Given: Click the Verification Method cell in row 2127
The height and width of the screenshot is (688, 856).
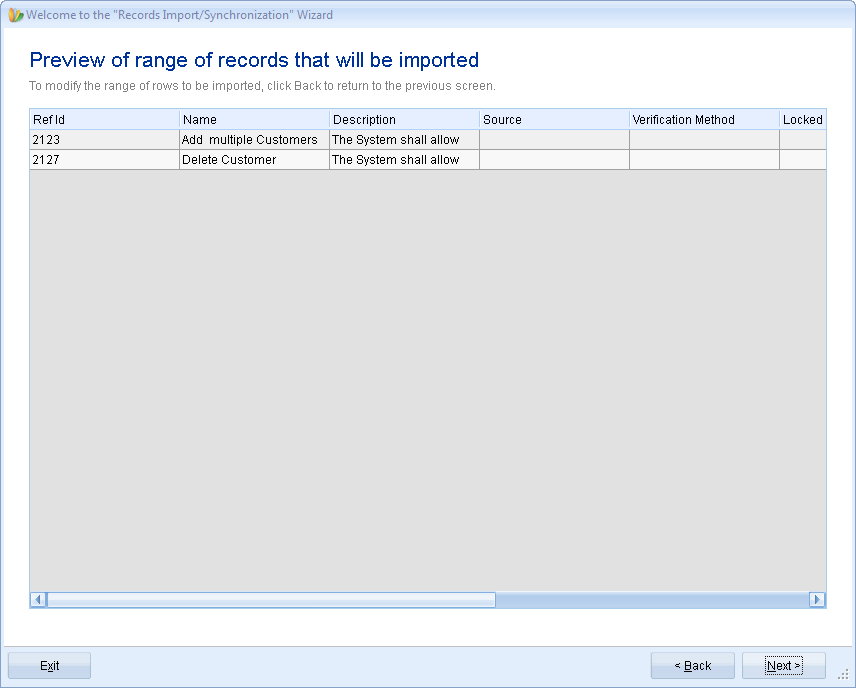Looking at the screenshot, I should click(704, 159).
